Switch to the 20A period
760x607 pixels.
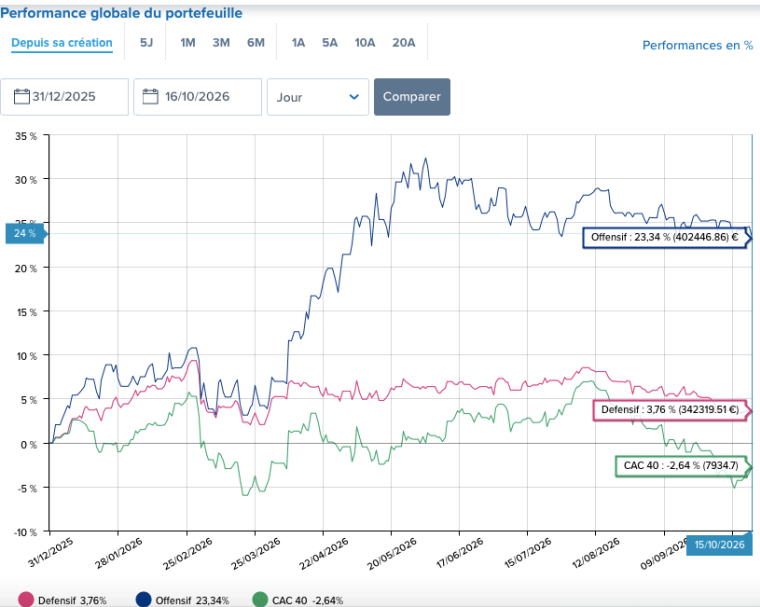(x=404, y=43)
